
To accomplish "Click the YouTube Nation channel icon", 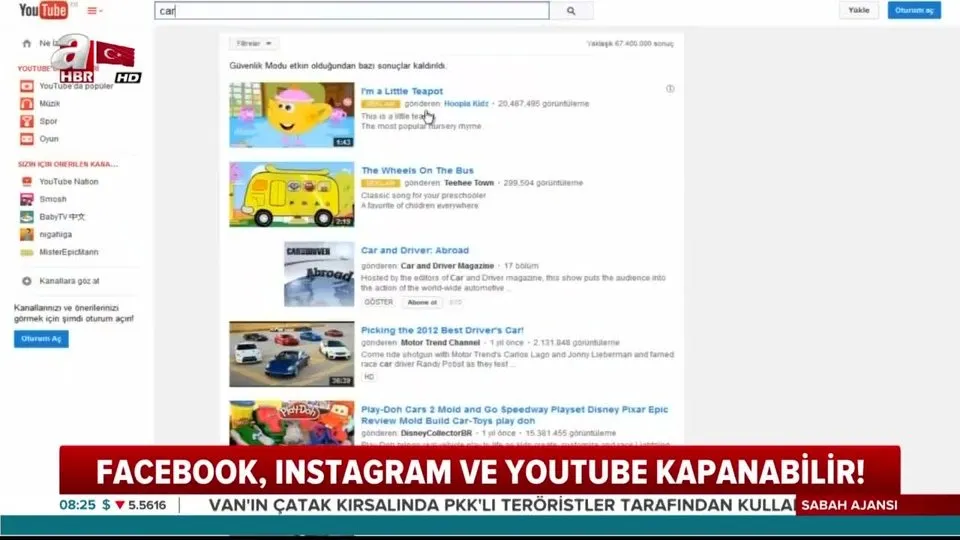I will (x=26, y=182).
